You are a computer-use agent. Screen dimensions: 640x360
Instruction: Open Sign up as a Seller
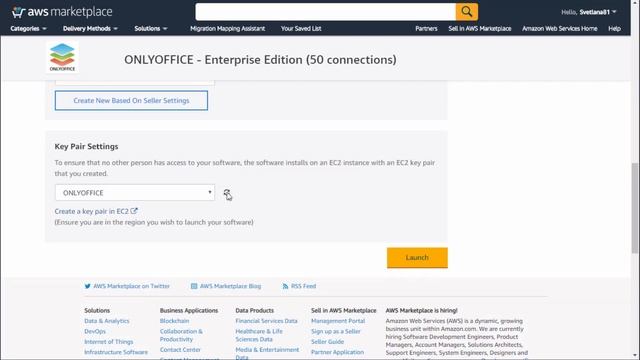(x=336, y=331)
